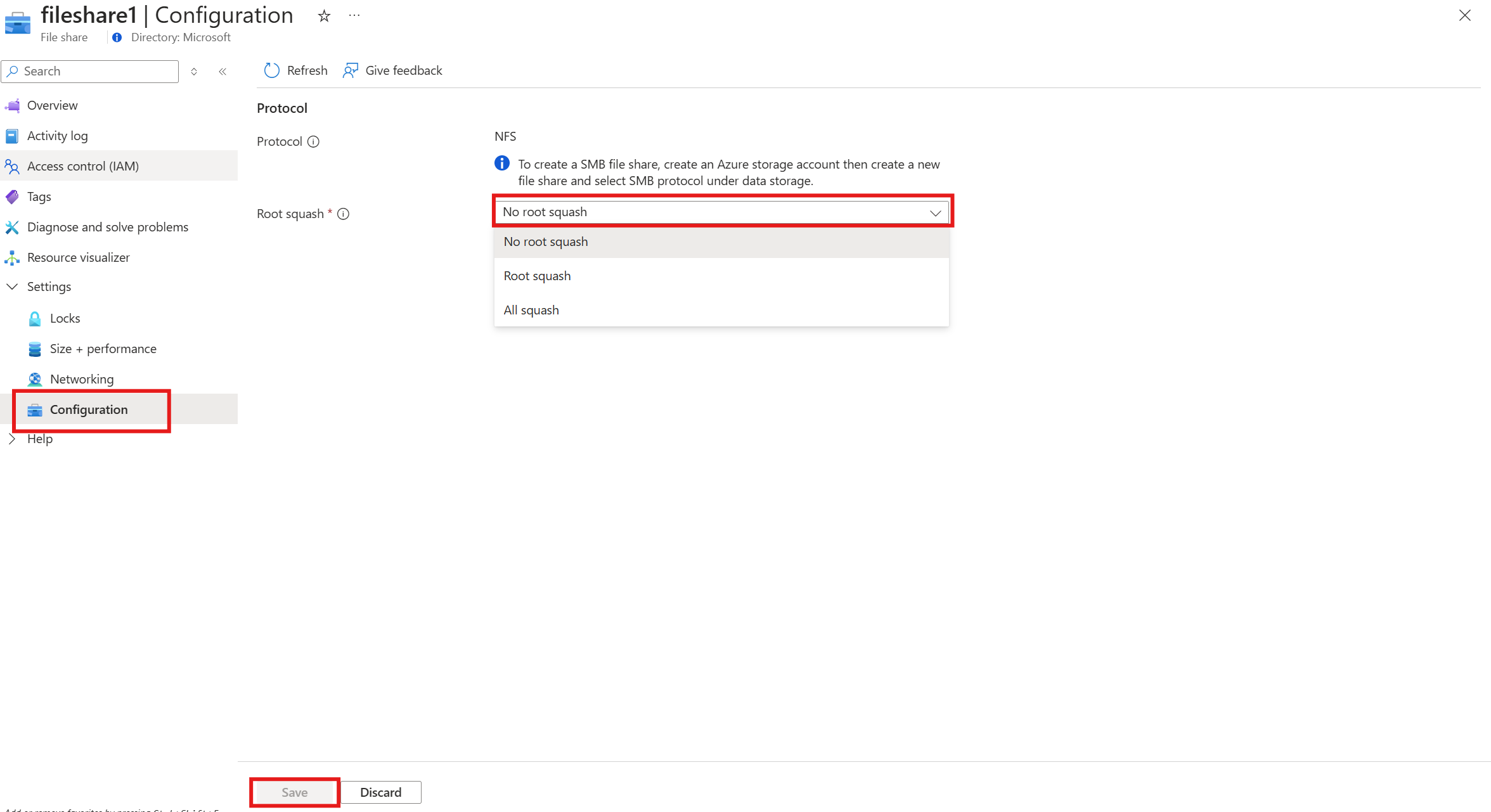Open Locks settings
Screen dimensions: 1491x812
click(x=65, y=318)
